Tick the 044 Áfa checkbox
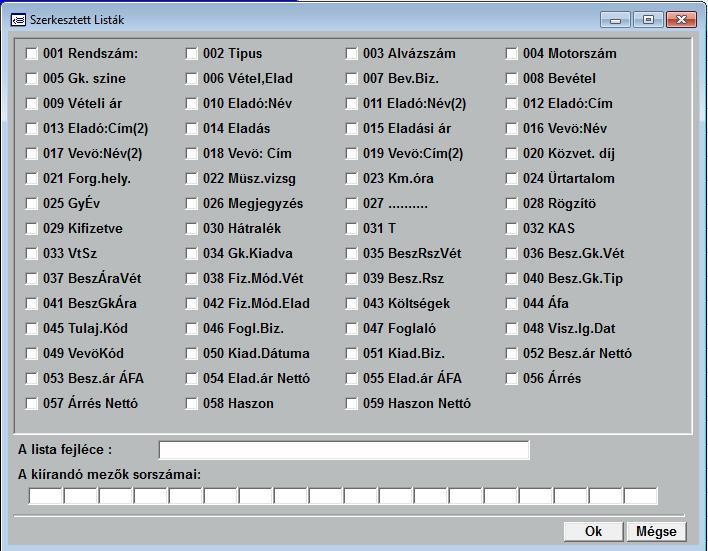Image resolution: width=708 pixels, height=551 pixels. point(511,304)
